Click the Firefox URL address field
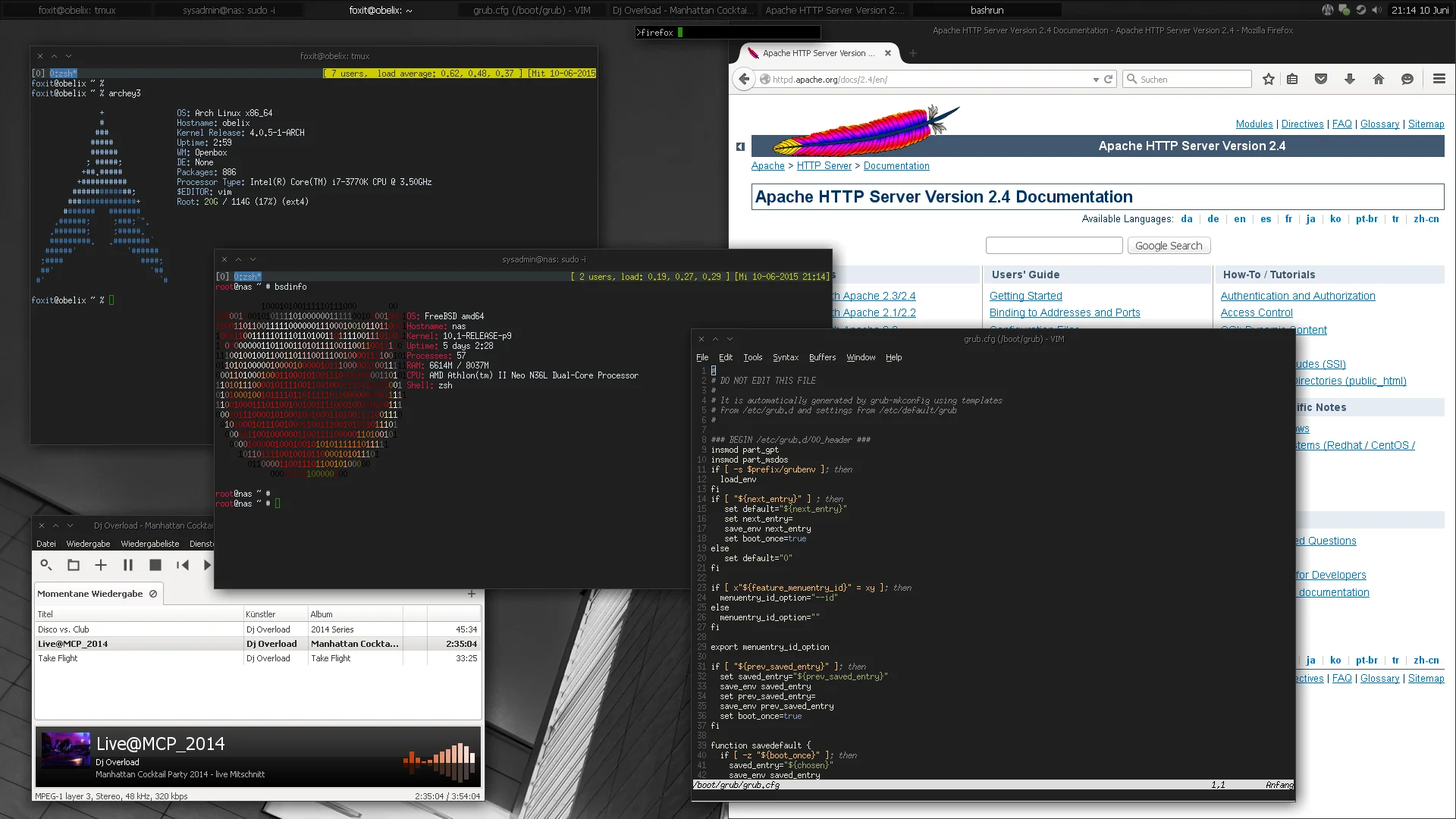This screenshot has width=1456, height=819. 929,79
